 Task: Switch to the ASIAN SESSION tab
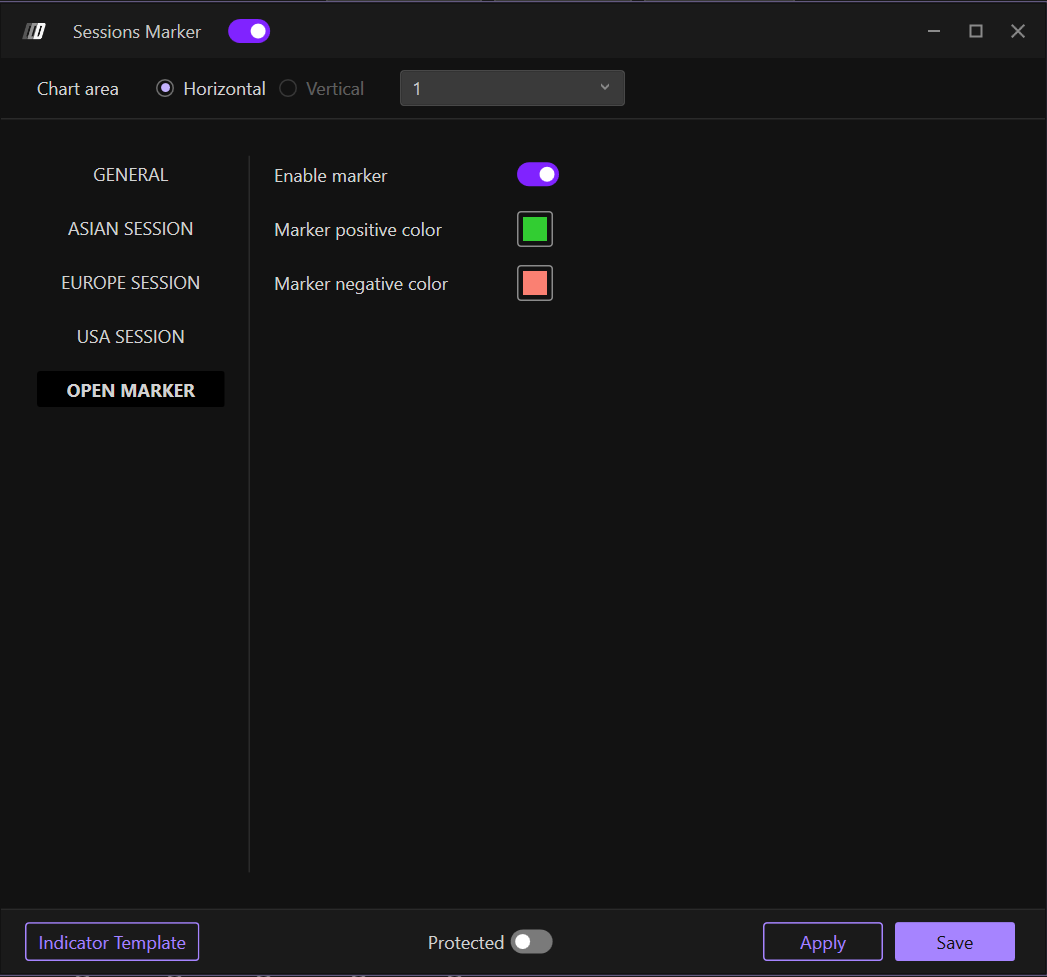131,229
